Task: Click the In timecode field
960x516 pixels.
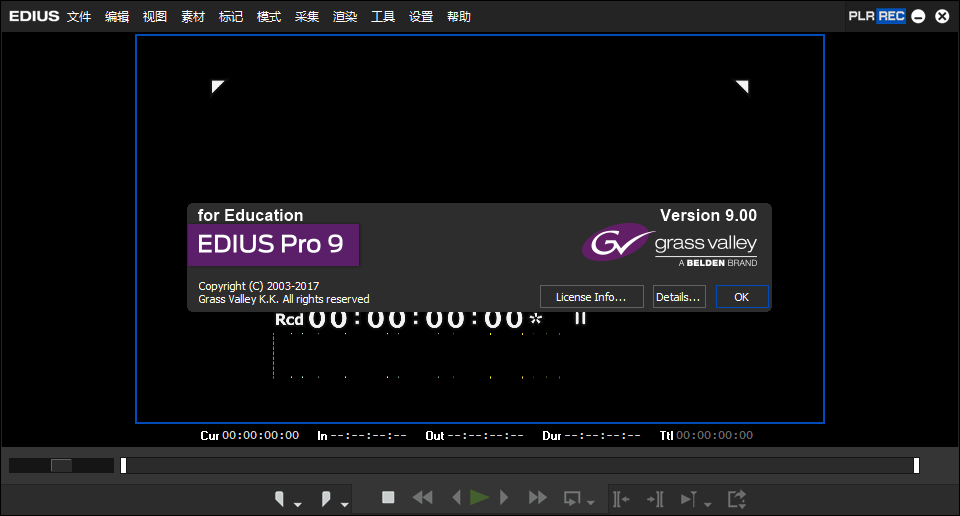Action: (x=362, y=435)
